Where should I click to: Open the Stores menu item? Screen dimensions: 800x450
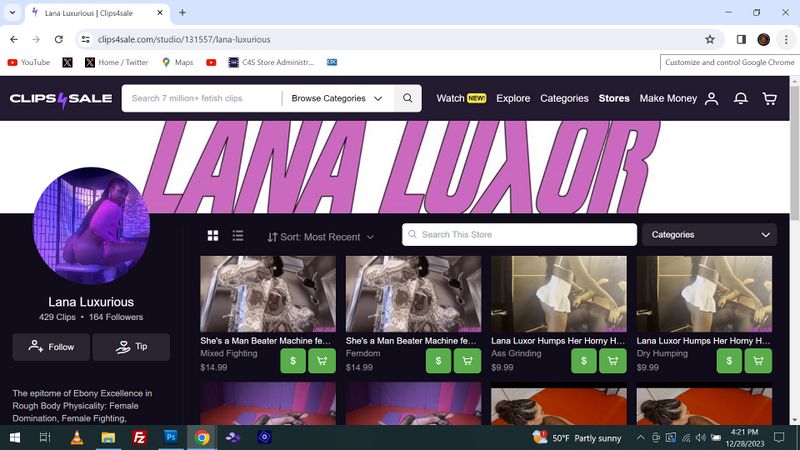[x=614, y=98]
